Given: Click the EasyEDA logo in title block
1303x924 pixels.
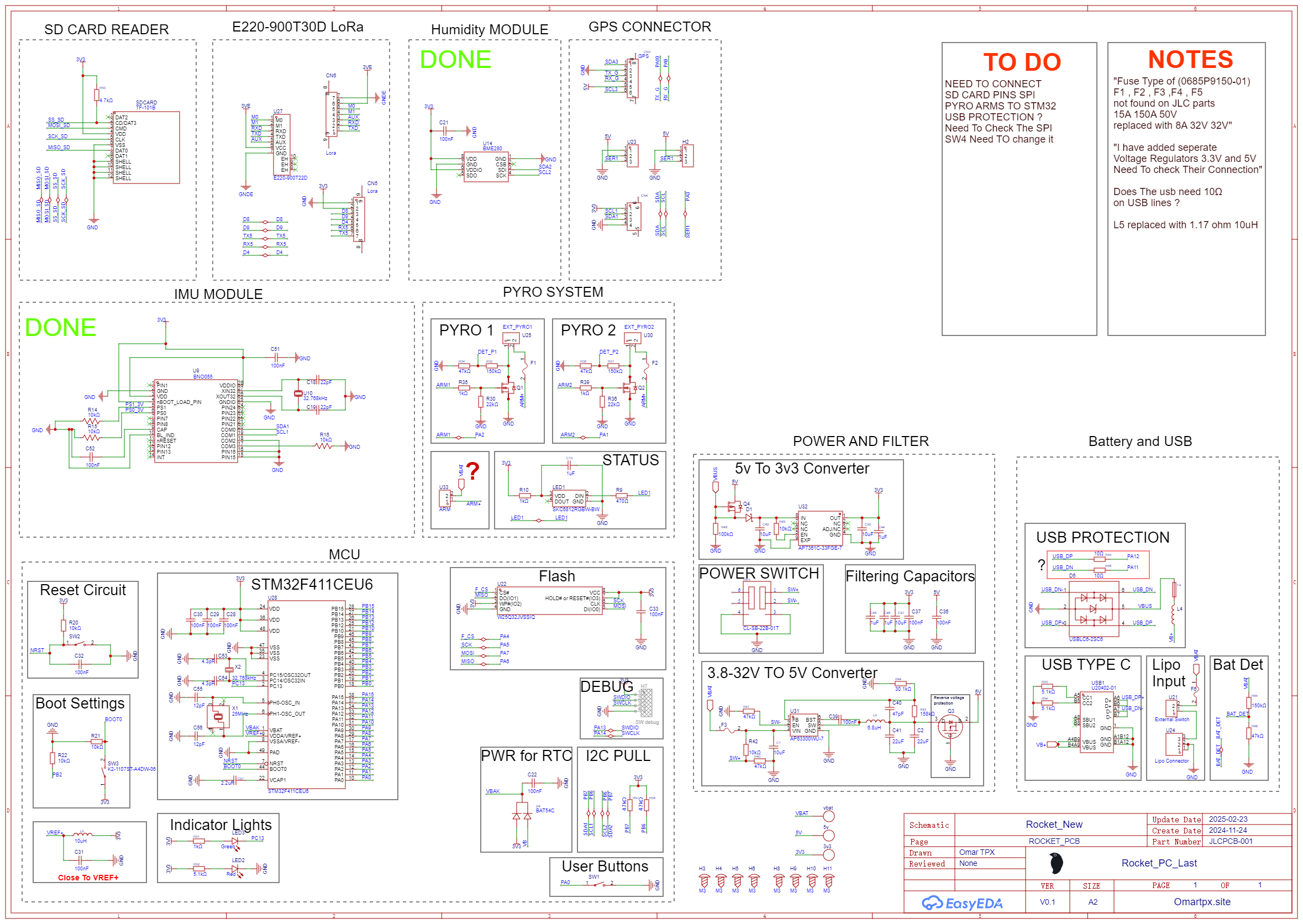Looking at the screenshot, I should coord(962,903).
